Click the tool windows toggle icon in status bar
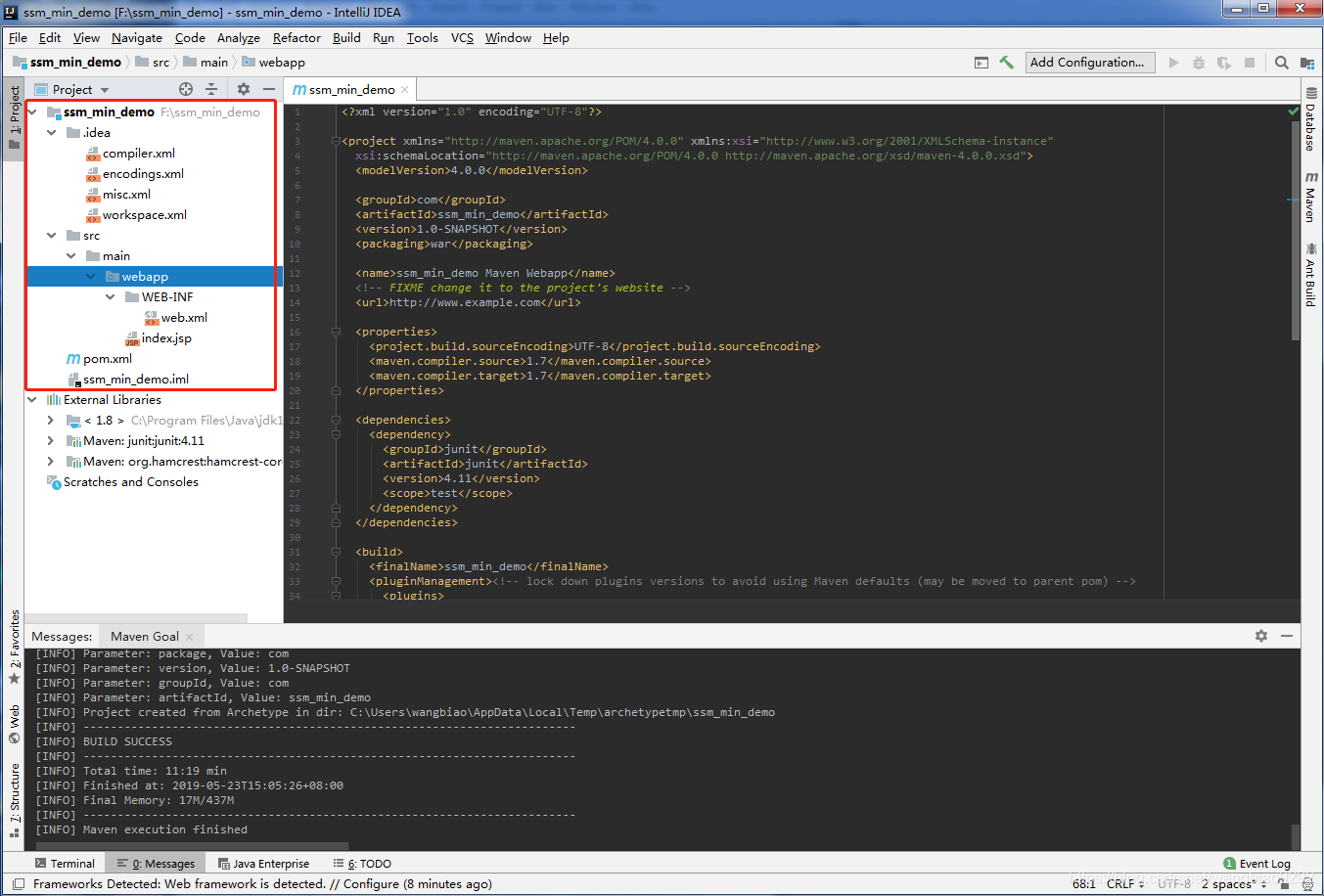The height and width of the screenshot is (896, 1324). point(19,884)
